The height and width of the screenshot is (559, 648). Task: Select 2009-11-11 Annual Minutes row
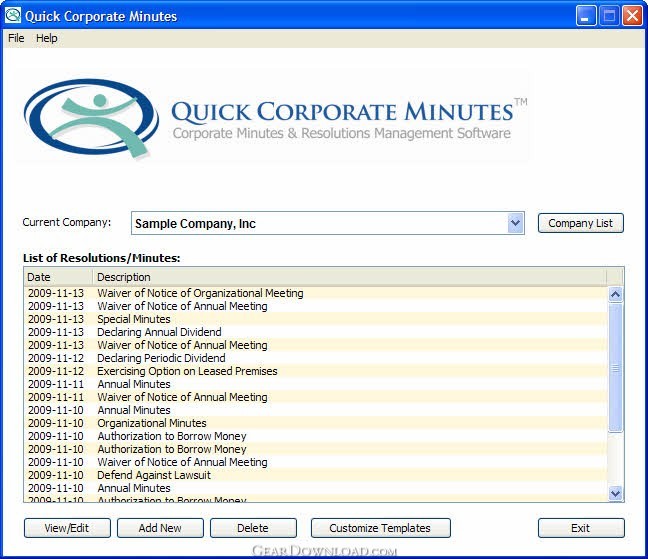tap(316, 384)
